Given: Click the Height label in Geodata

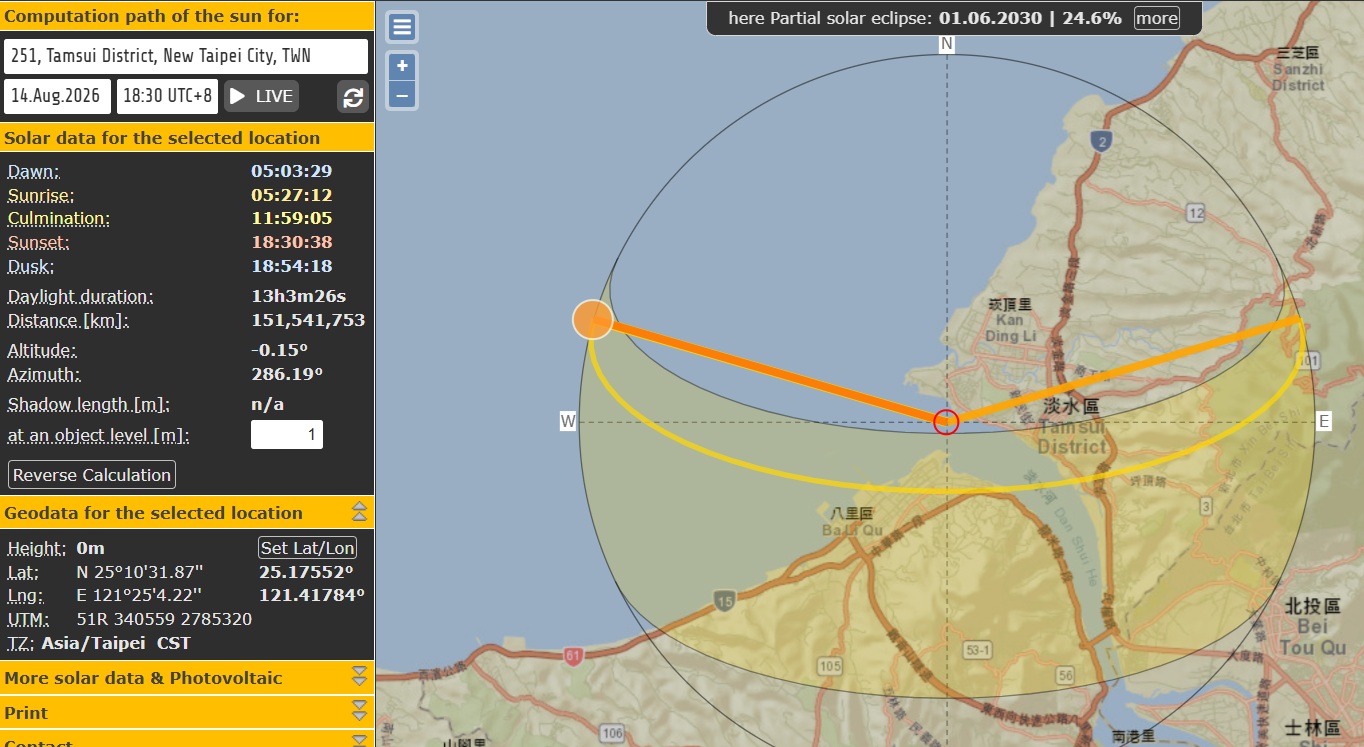Looking at the screenshot, I should click(x=37, y=548).
